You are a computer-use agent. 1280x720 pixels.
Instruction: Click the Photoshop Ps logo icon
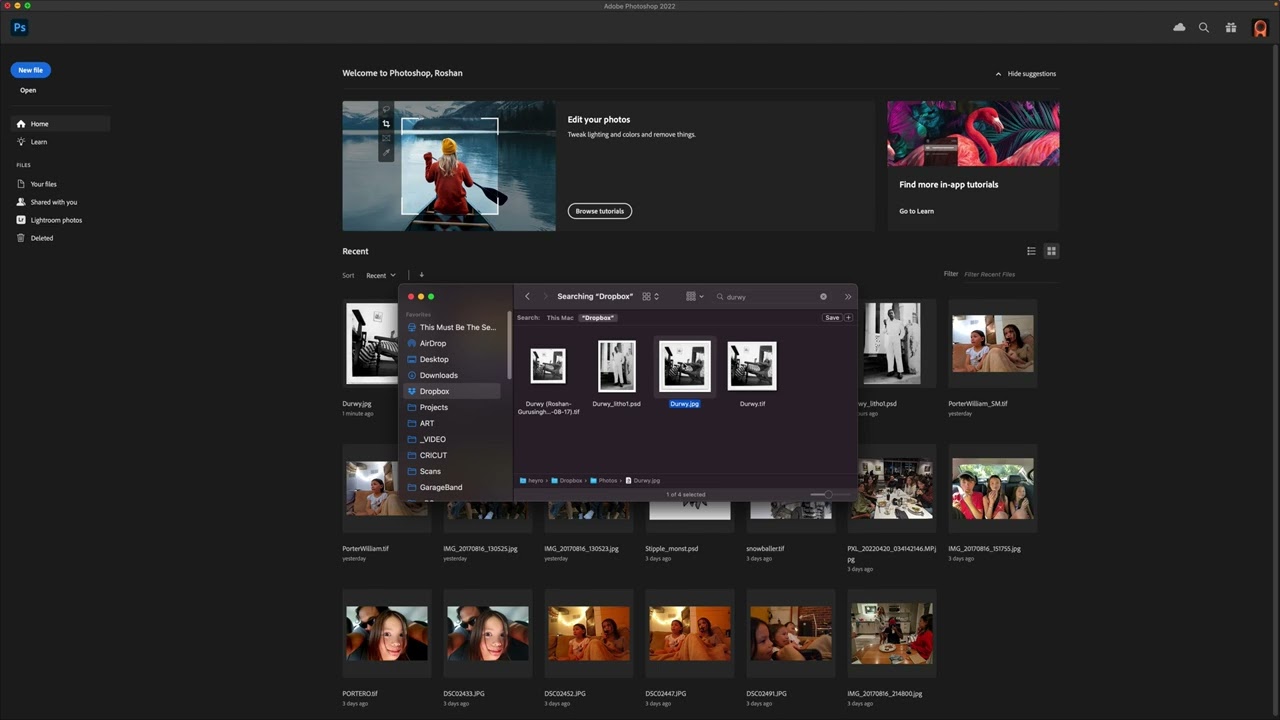[x=19, y=28]
